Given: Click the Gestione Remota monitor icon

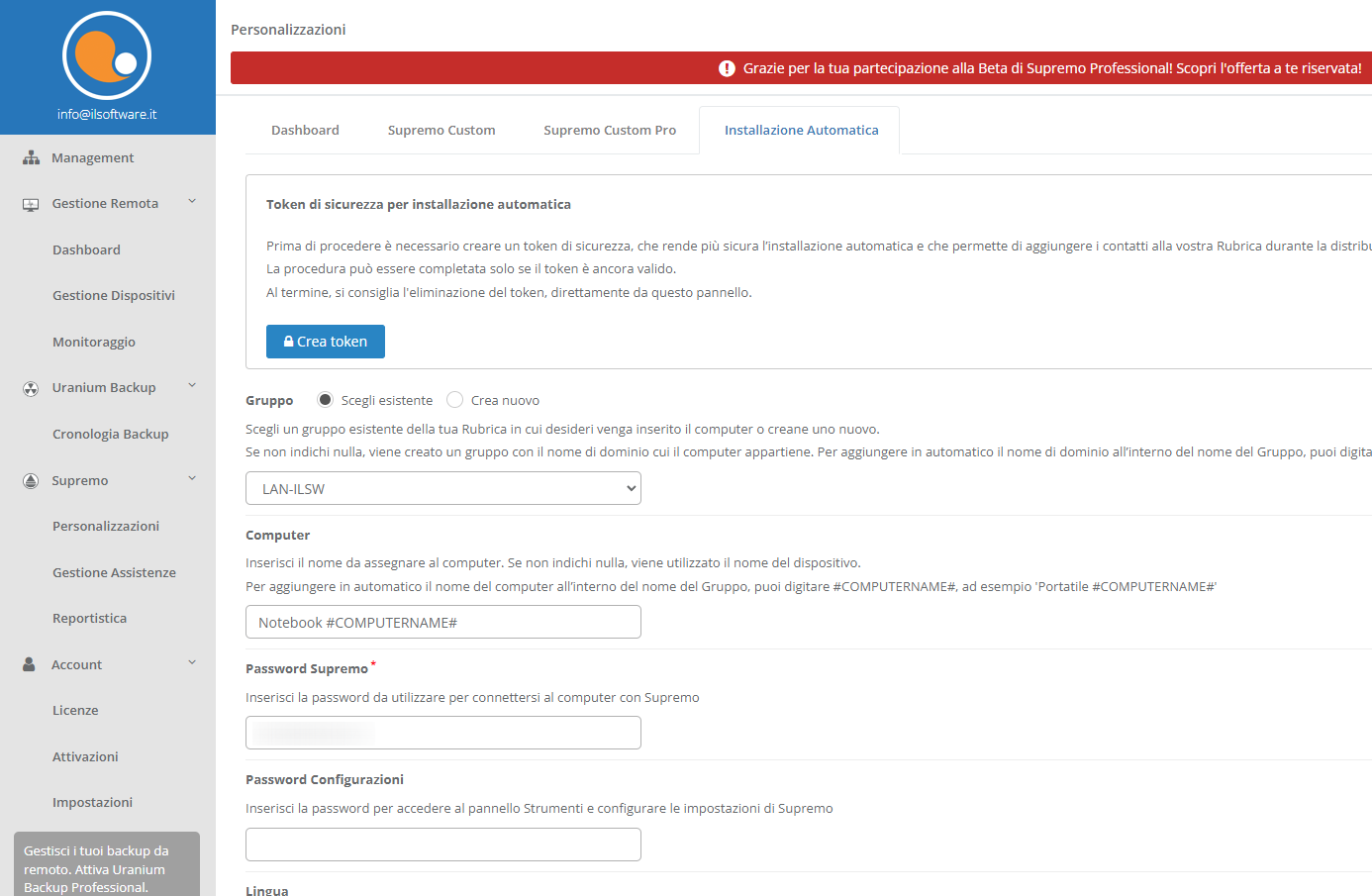Looking at the screenshot, I should (31, 204).
